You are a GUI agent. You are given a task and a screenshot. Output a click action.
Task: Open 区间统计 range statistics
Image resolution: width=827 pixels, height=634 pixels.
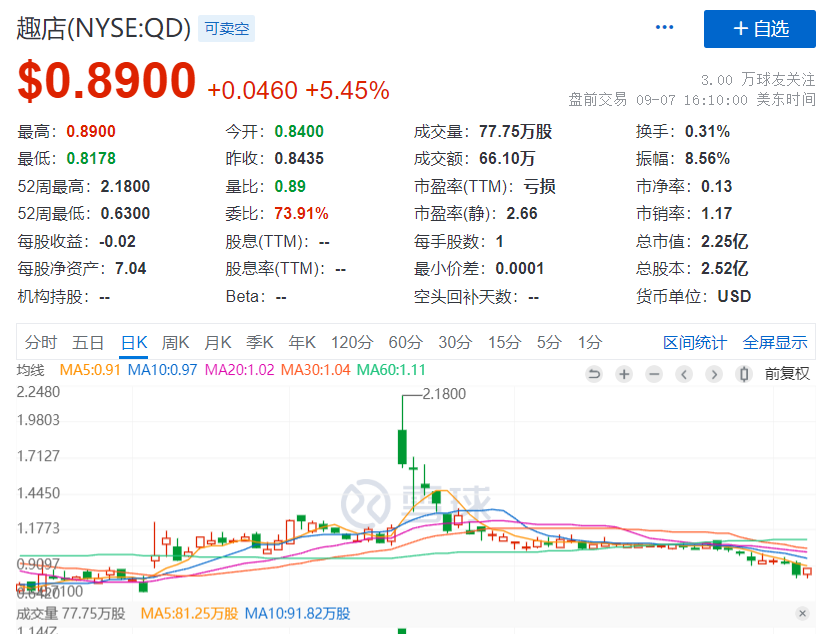point(695,343)
